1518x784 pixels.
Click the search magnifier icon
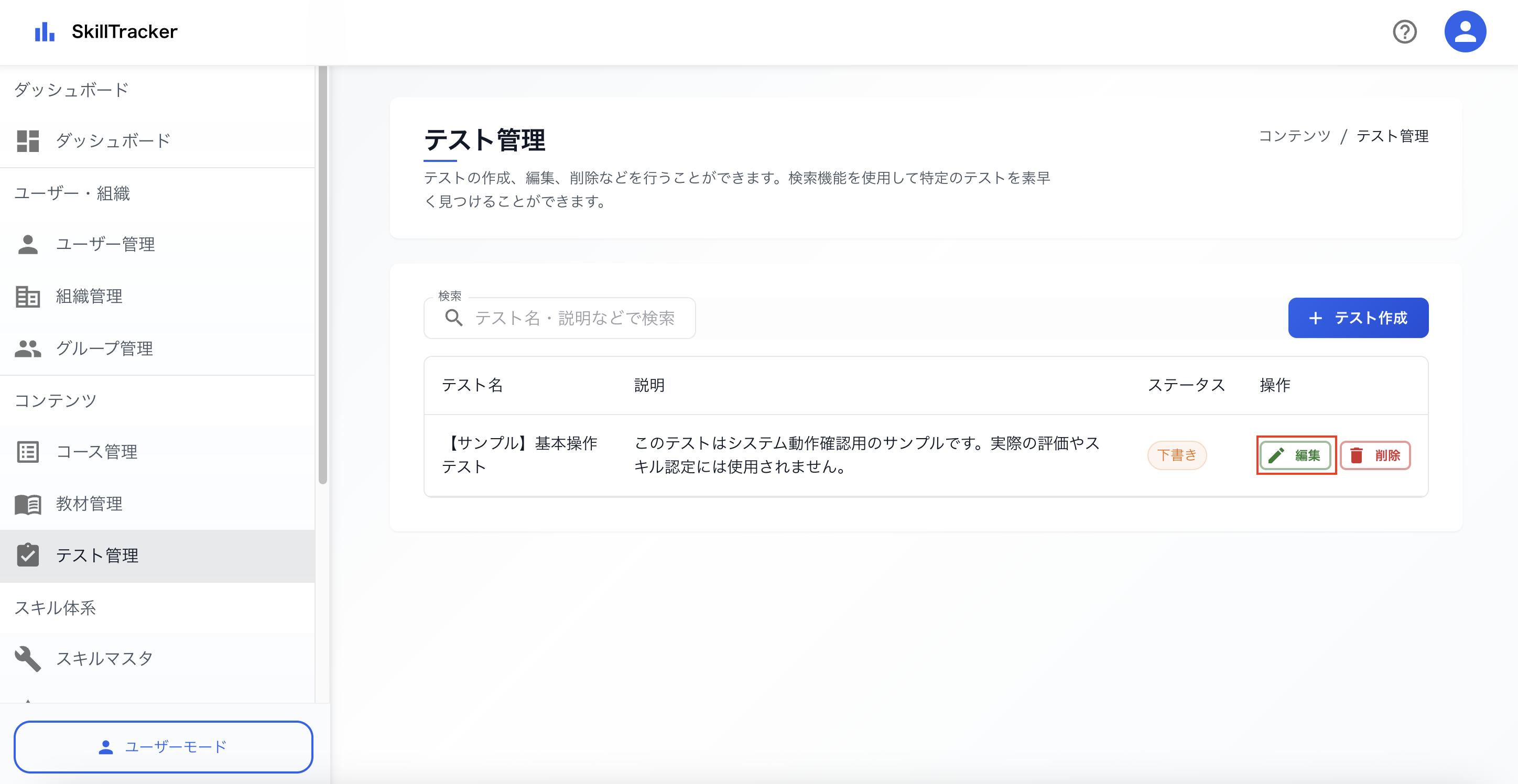[x=454, y=318]
